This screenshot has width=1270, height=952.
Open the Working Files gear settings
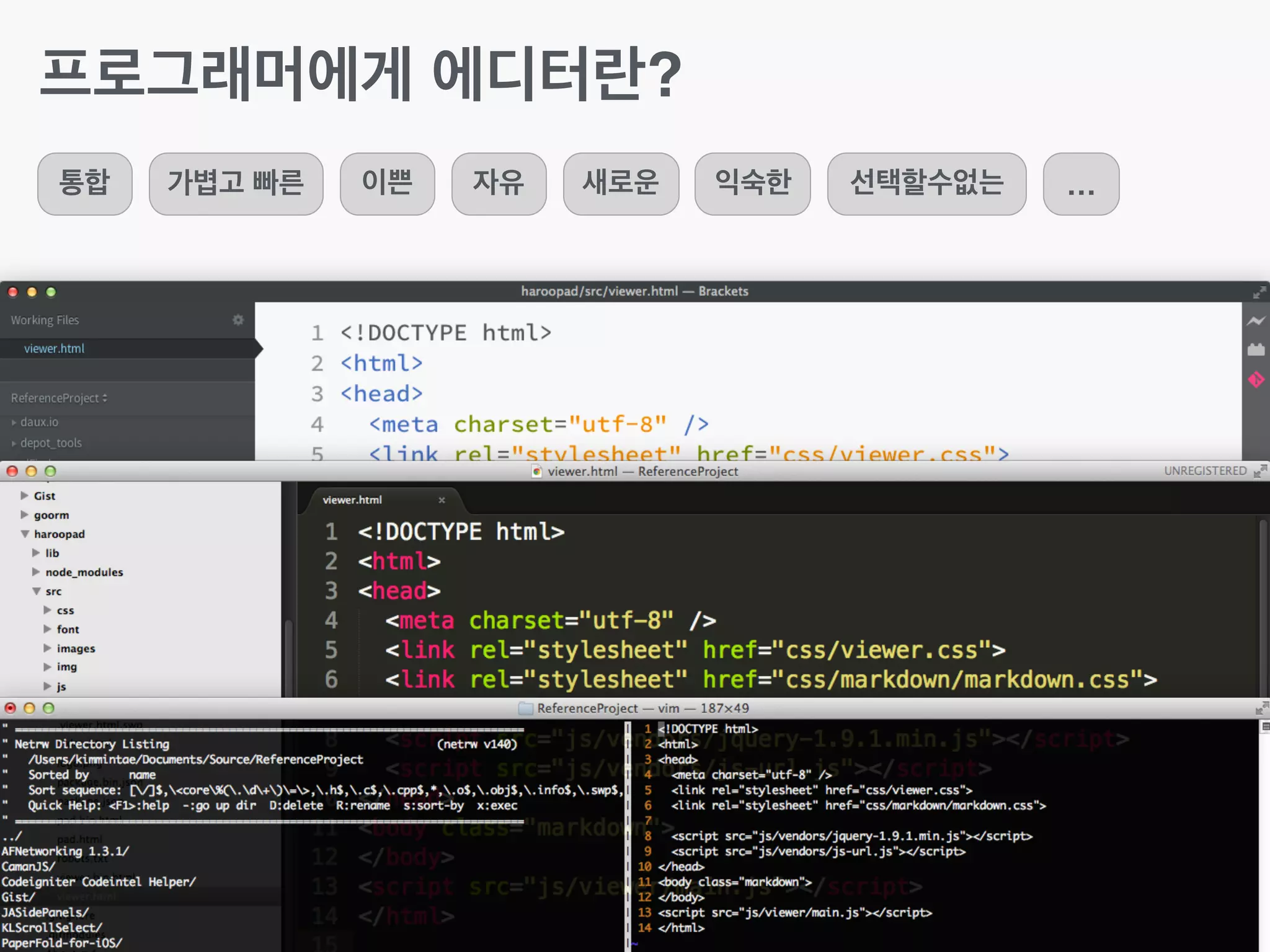[x=238, y=320]
